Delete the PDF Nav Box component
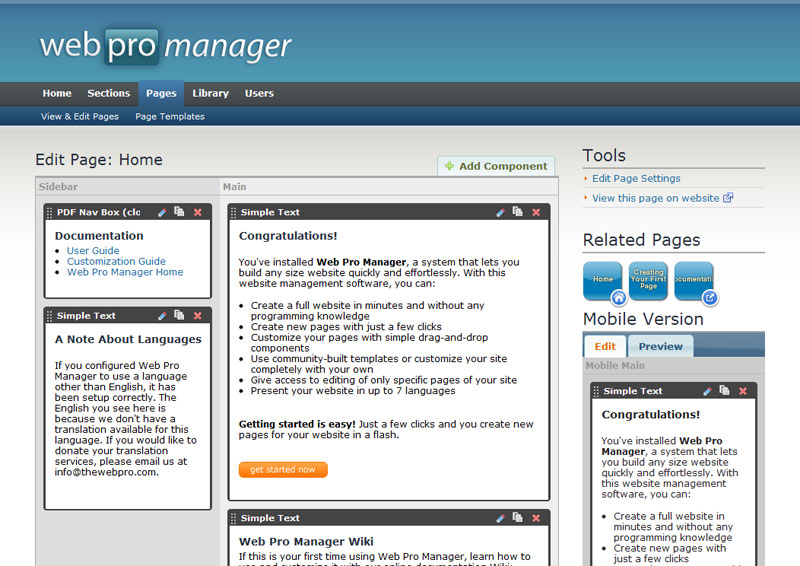 tap(198, 212)
